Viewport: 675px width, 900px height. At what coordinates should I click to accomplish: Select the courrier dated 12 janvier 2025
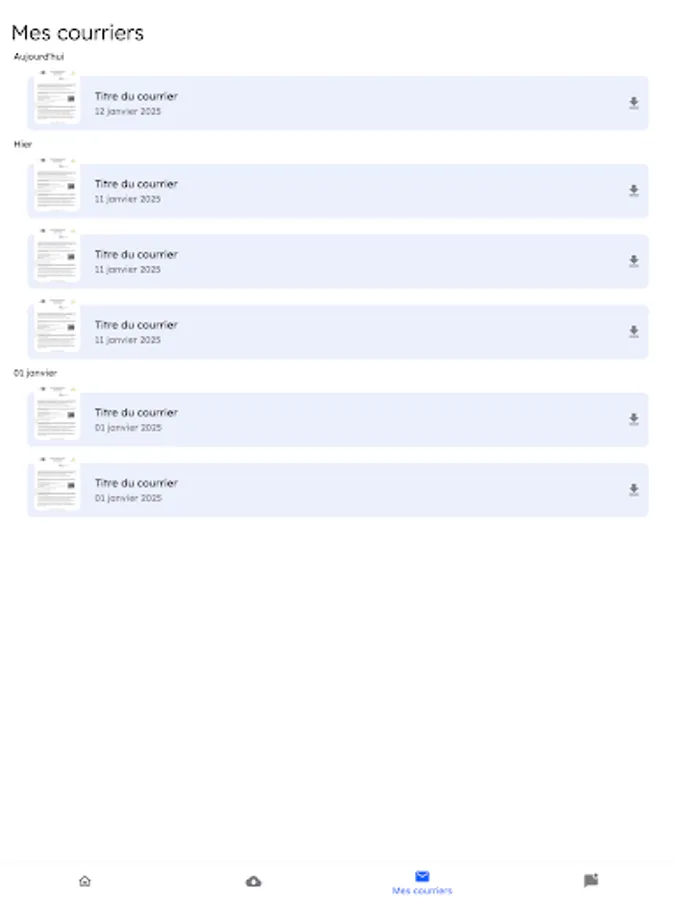pos(300,103)
